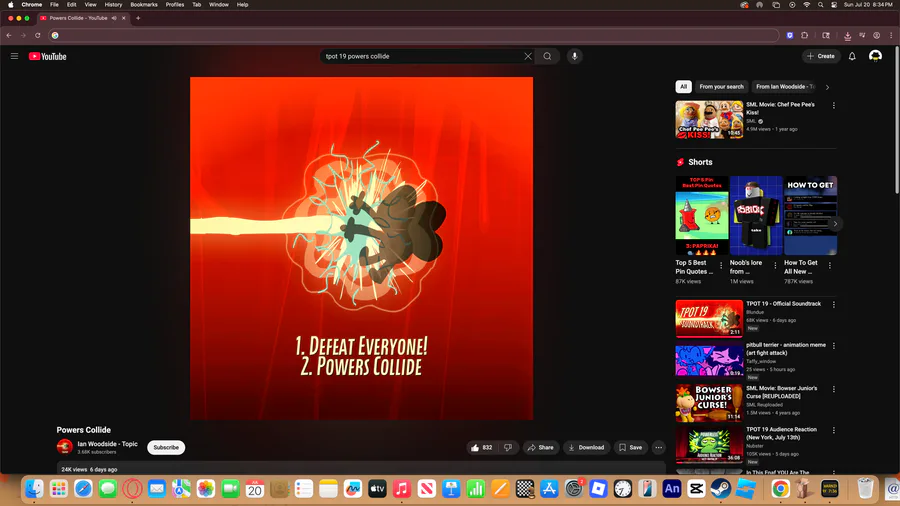
Task: Click the Download button
Action: click(586, 447)
